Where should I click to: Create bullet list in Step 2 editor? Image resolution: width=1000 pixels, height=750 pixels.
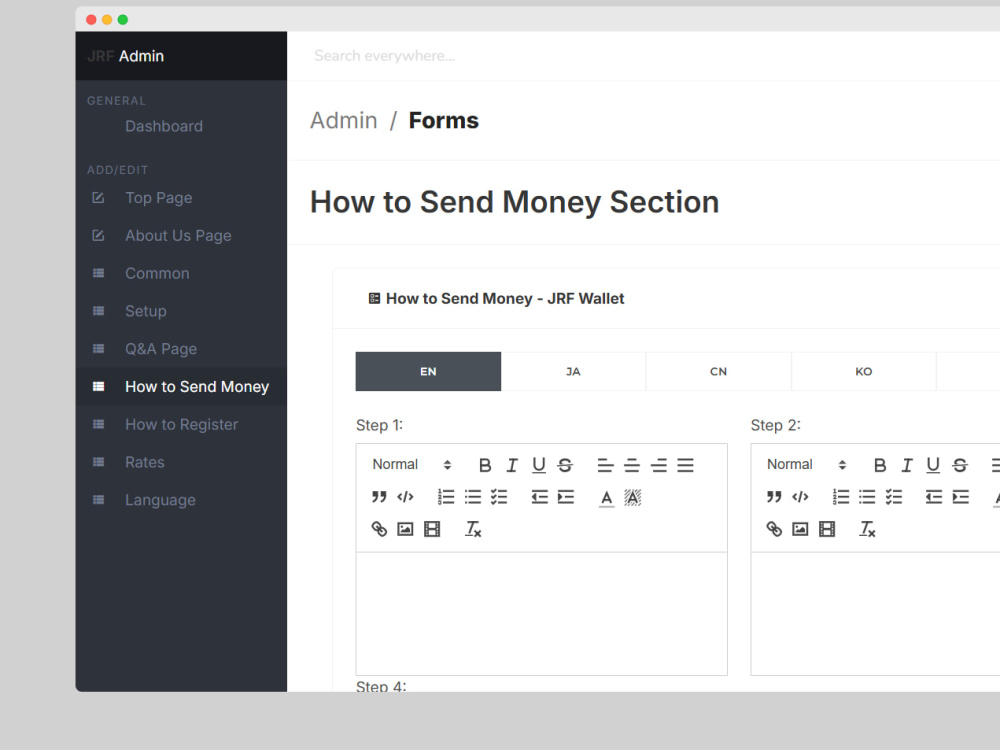[867, 497]
